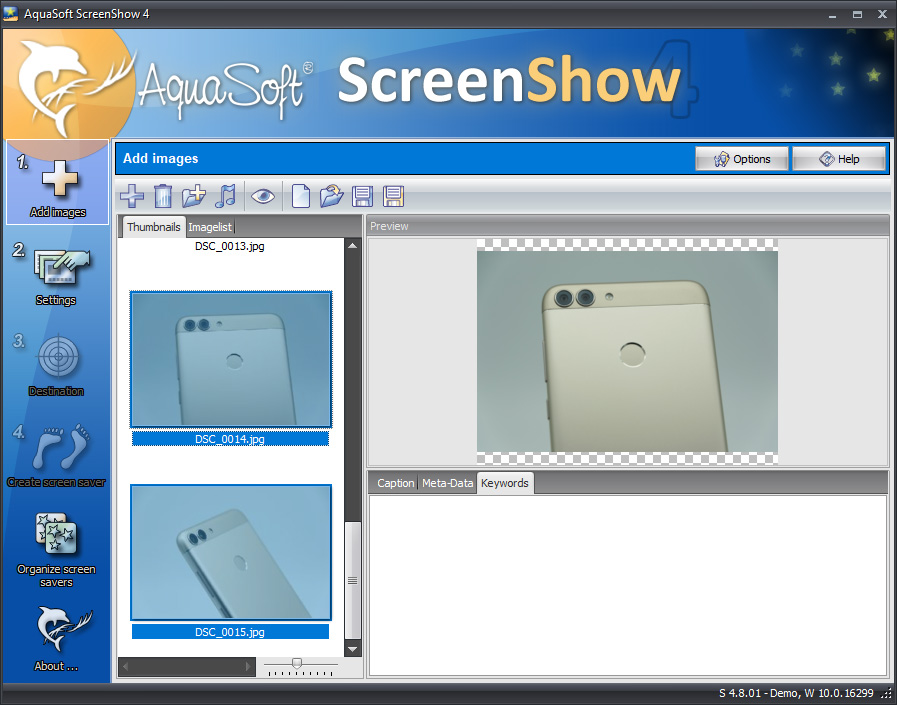Click the open project folder icon
Image resolution: width=897 pixels, height=705 pixels.
pyautogui.click(x=331, y=196)
